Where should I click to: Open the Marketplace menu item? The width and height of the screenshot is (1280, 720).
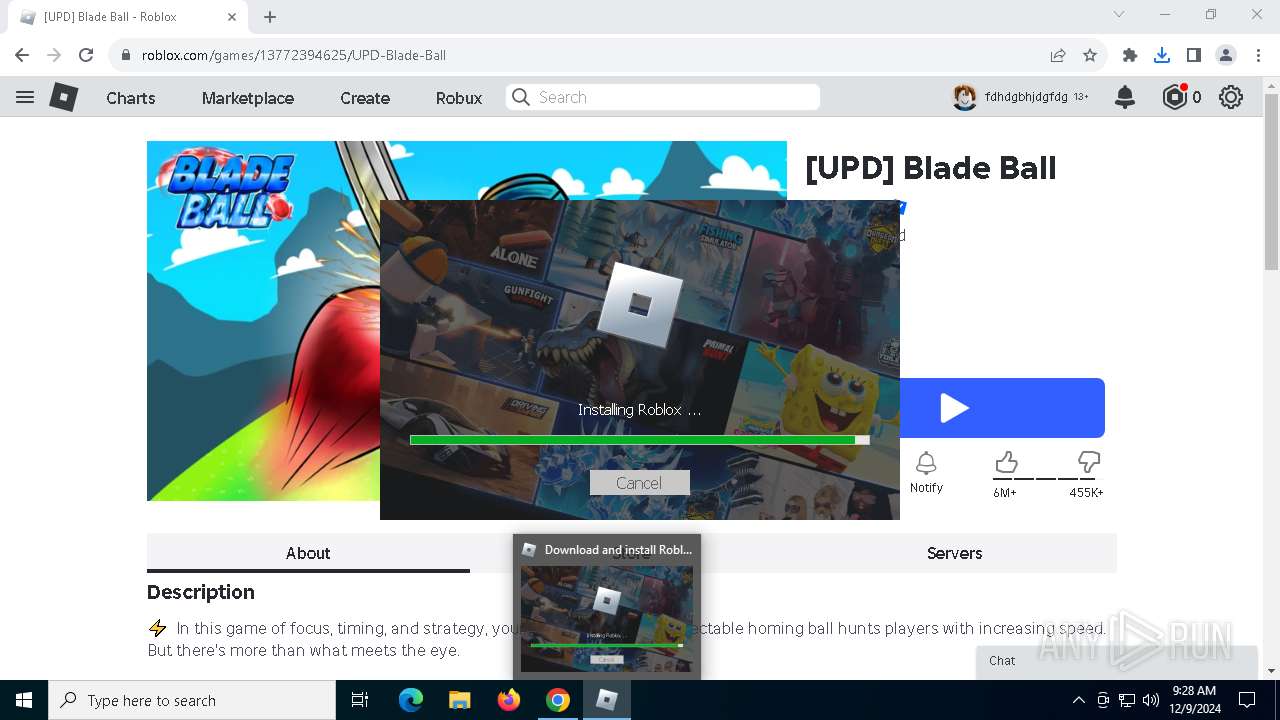[248, 98]
